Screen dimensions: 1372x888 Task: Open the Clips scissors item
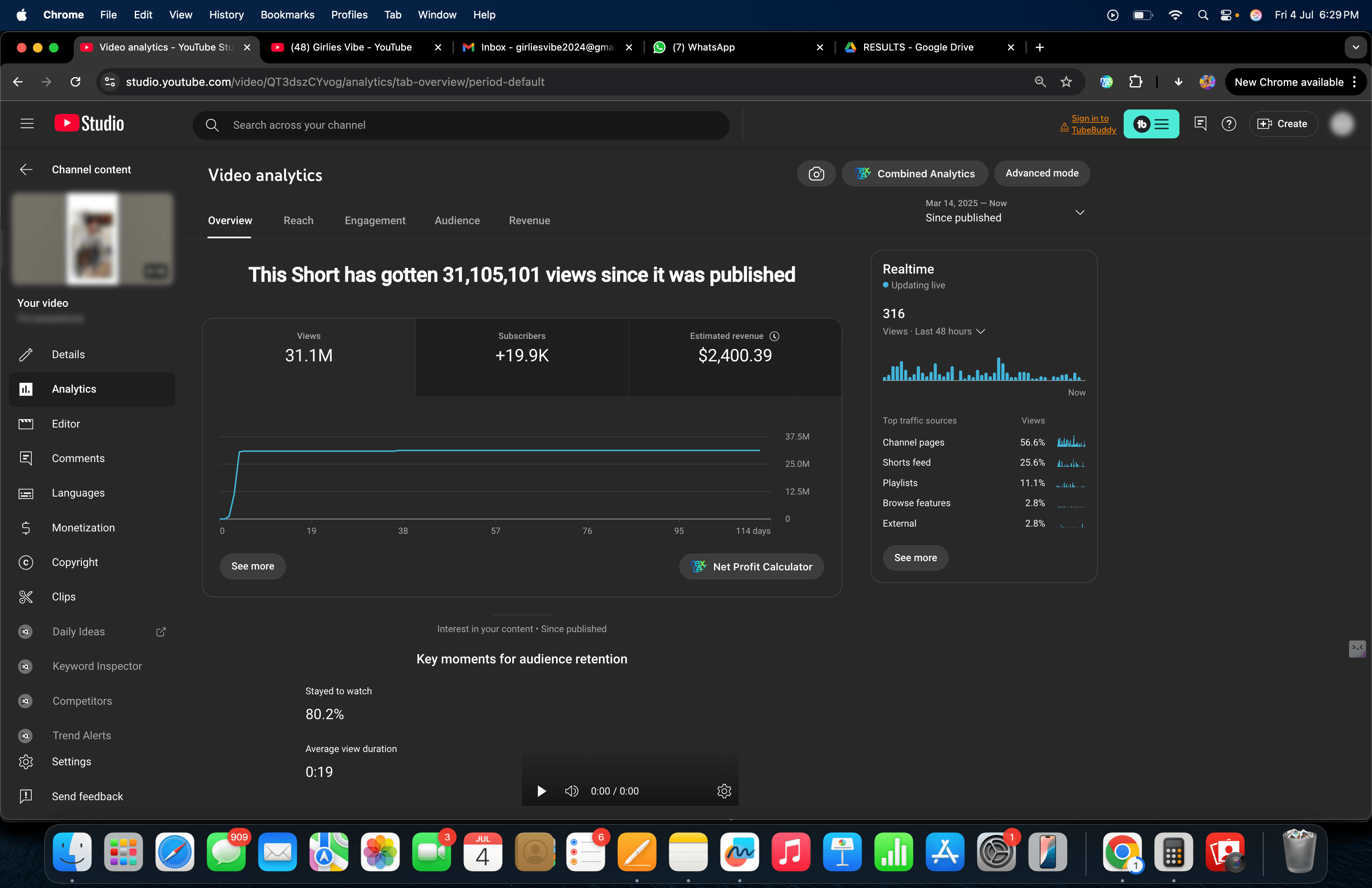coord(63,596)
